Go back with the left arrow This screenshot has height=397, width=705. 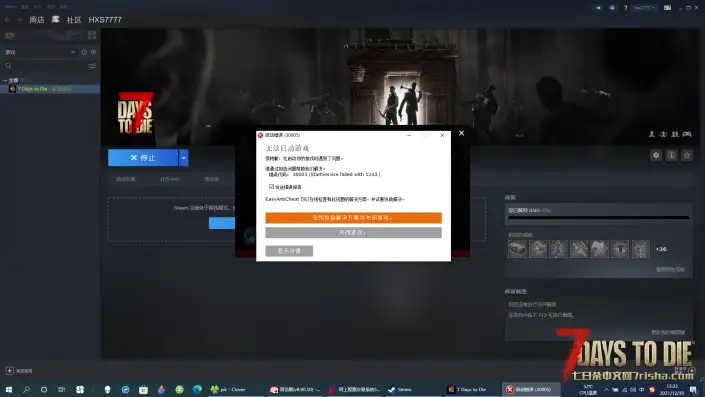[x=7, y=20]
